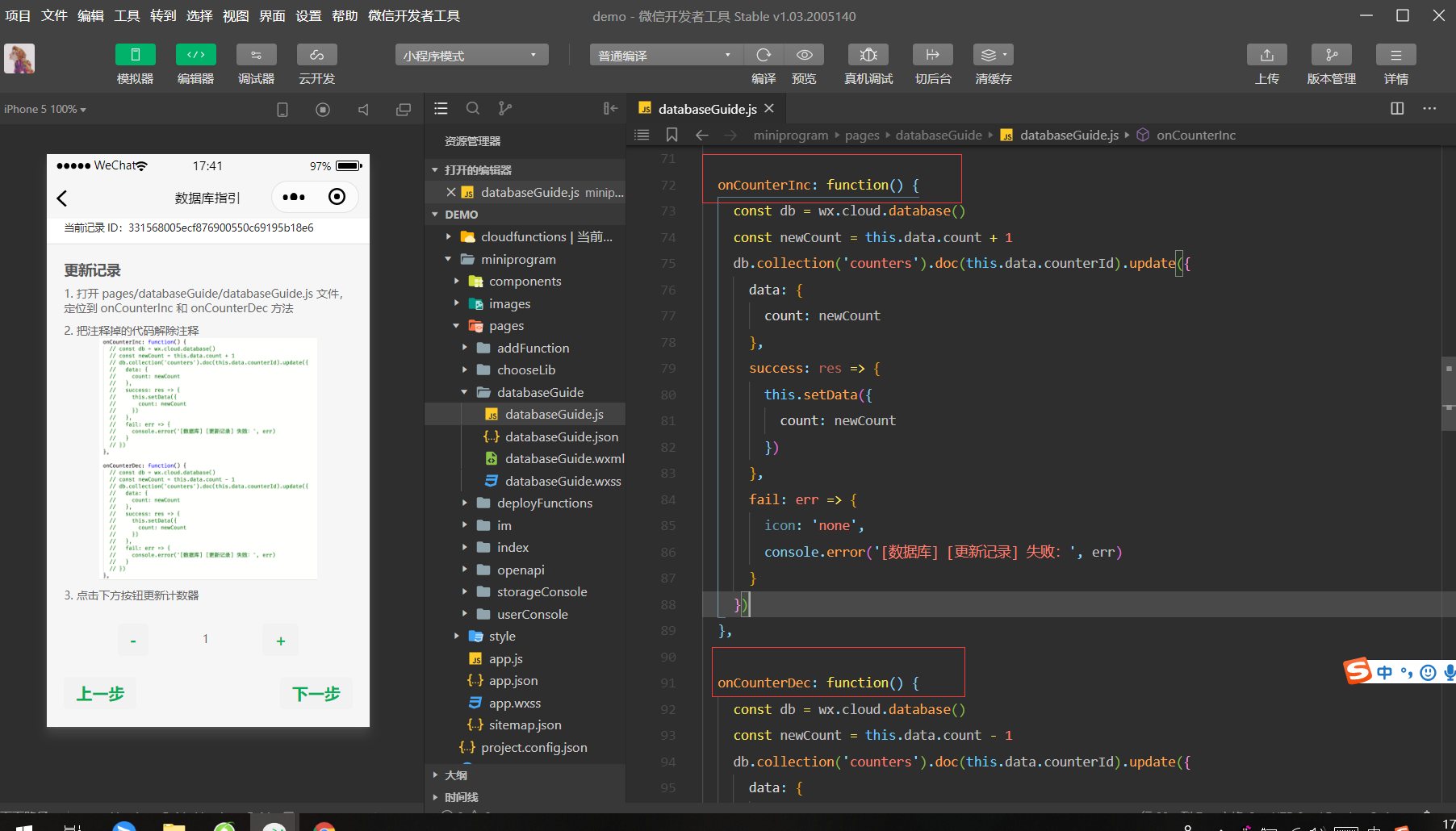Collapse the 打开的编辑器 section

[525, 170]
